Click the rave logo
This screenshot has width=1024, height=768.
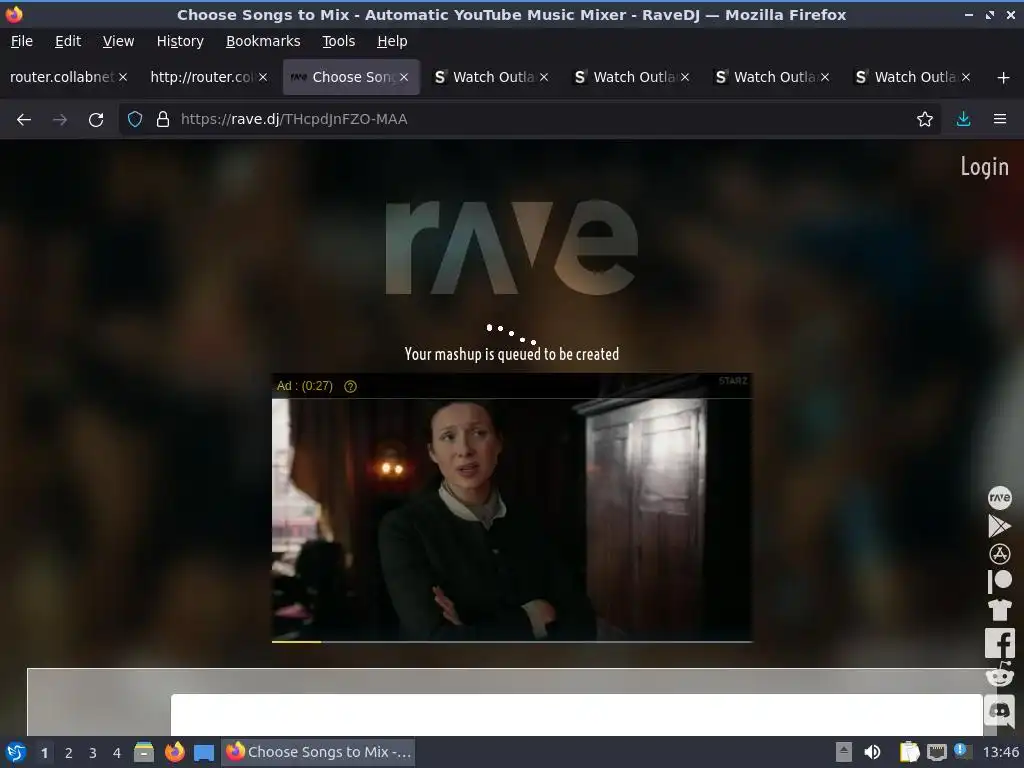coord(511,247)
